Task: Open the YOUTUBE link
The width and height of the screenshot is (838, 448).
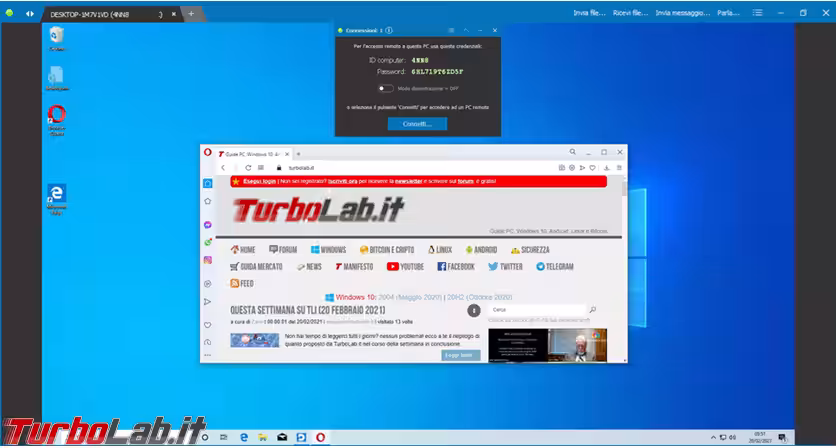Action: (406, 266)
